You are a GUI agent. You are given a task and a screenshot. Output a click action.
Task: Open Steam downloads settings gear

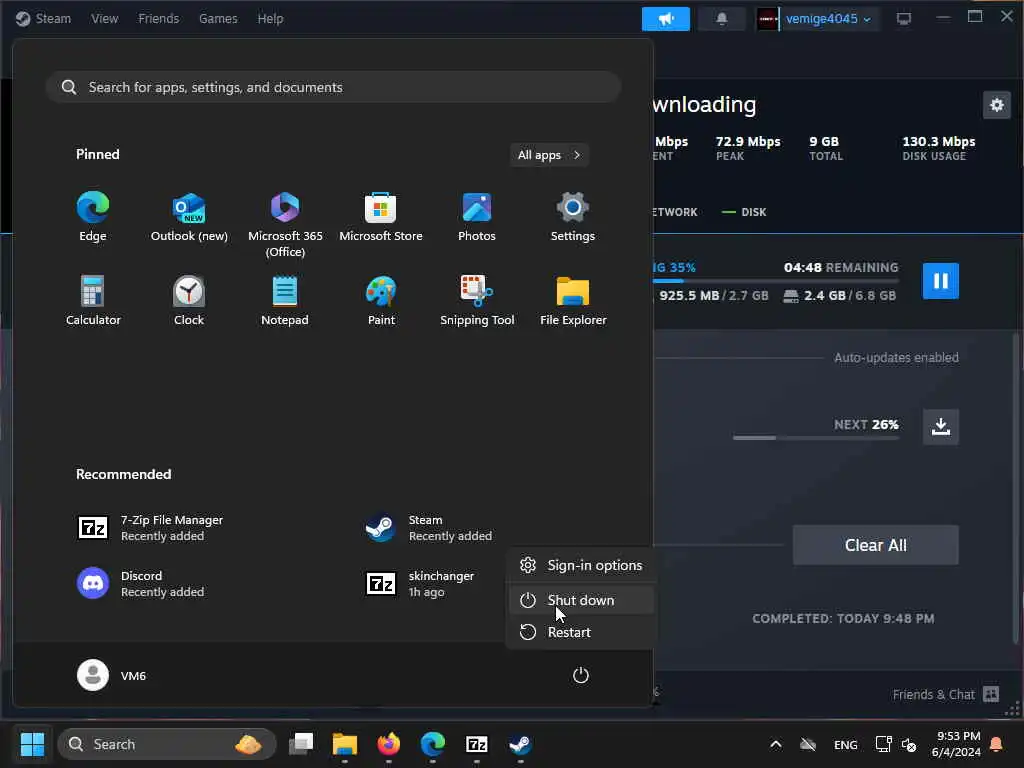click(997, 104)
